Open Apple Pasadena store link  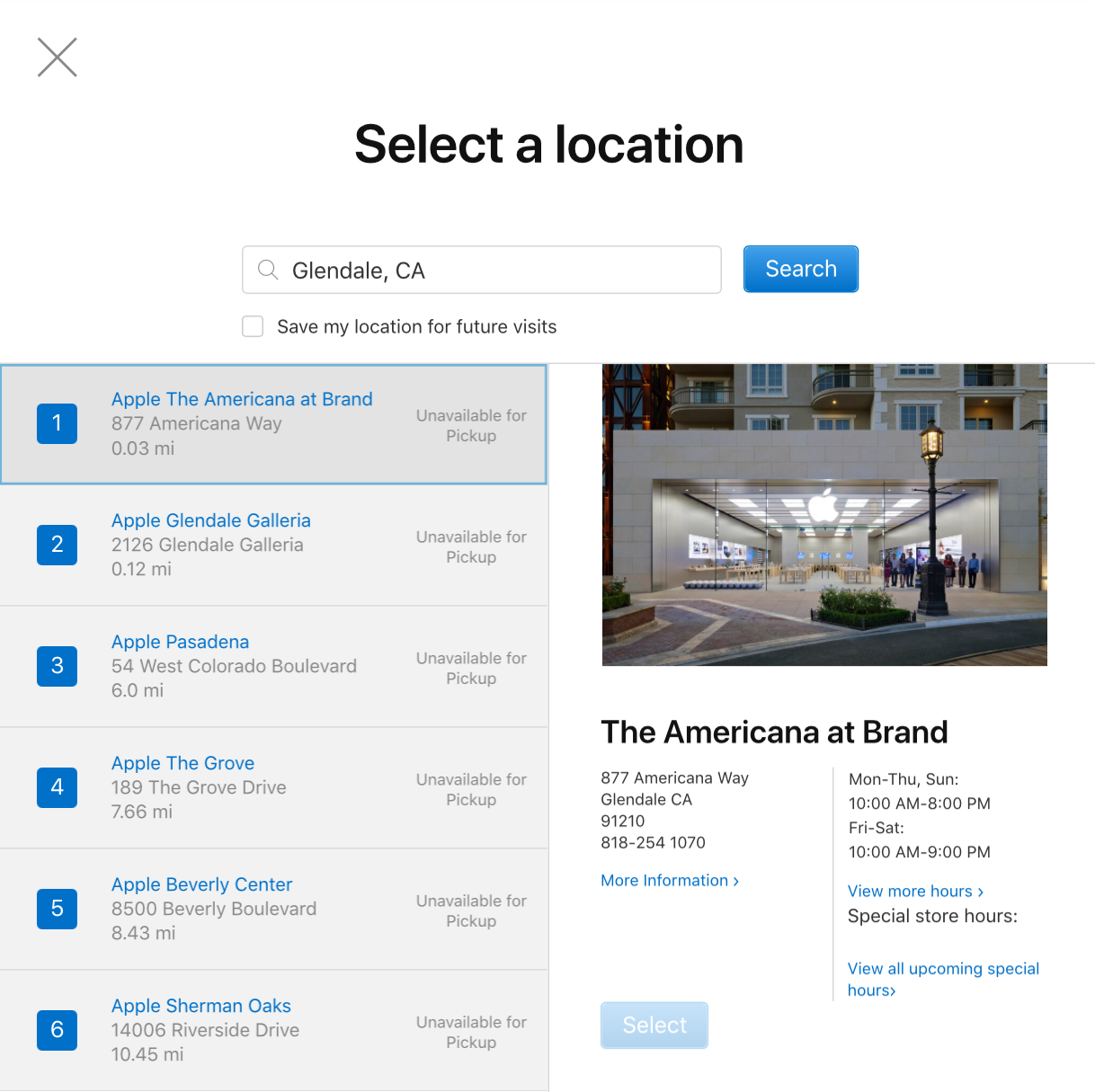(180, 642)
